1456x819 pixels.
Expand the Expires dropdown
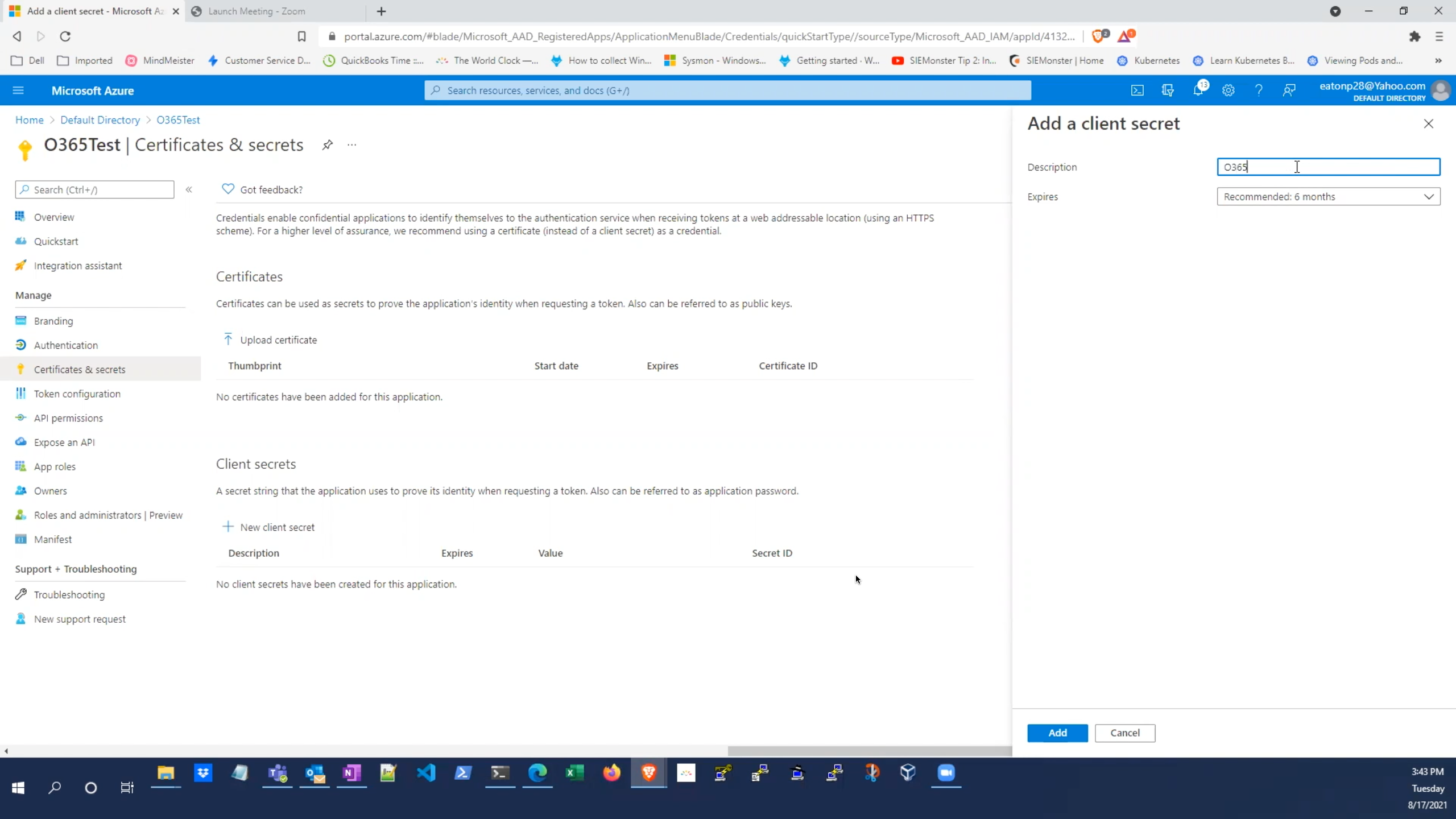(1328, 197)
